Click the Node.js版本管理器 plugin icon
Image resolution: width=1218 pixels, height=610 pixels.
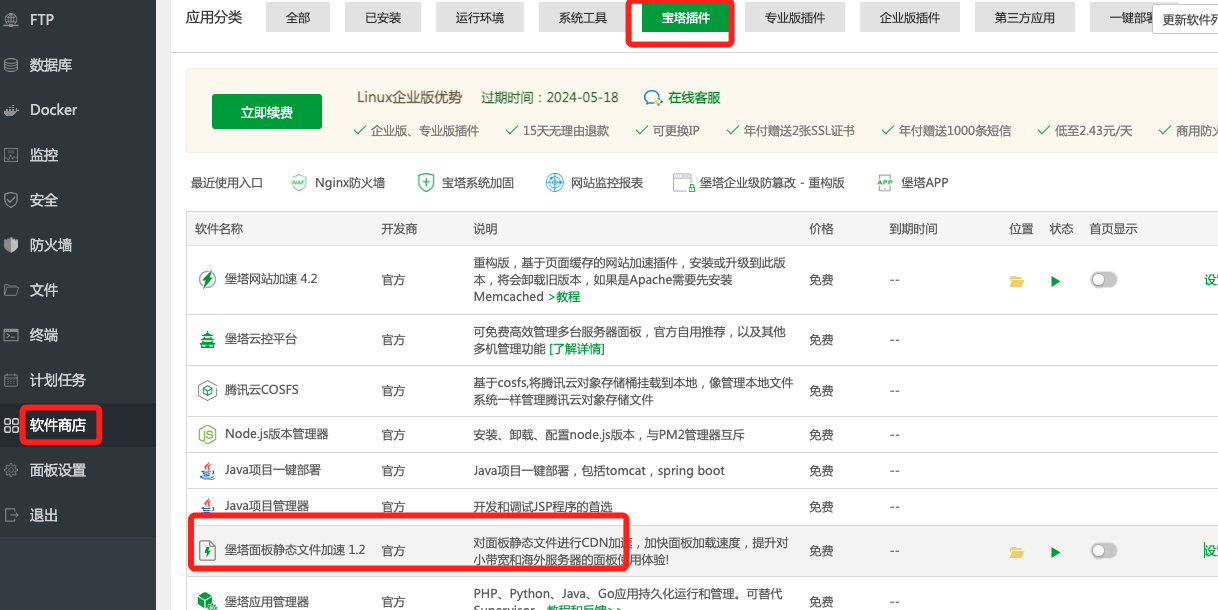coord(207,434)
